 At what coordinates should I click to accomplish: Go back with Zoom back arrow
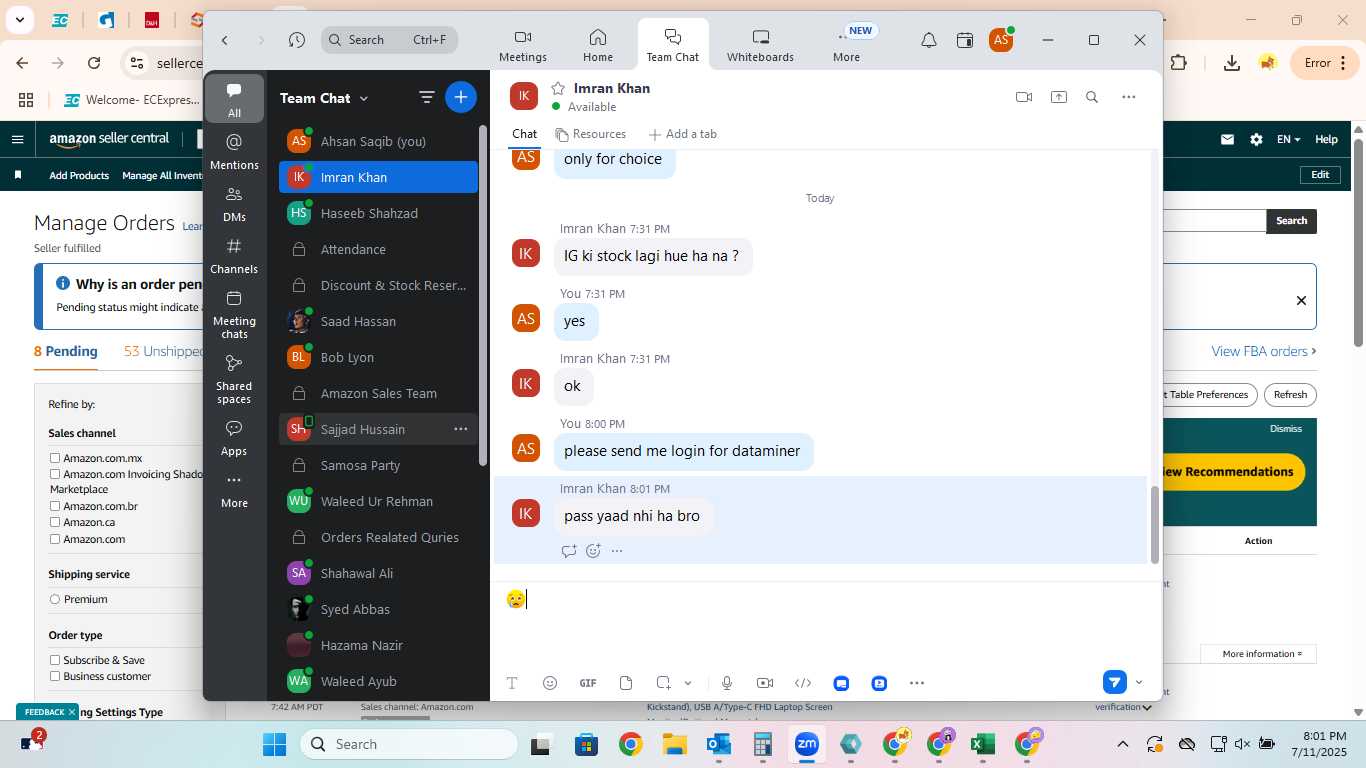click(x=225, y=40)
